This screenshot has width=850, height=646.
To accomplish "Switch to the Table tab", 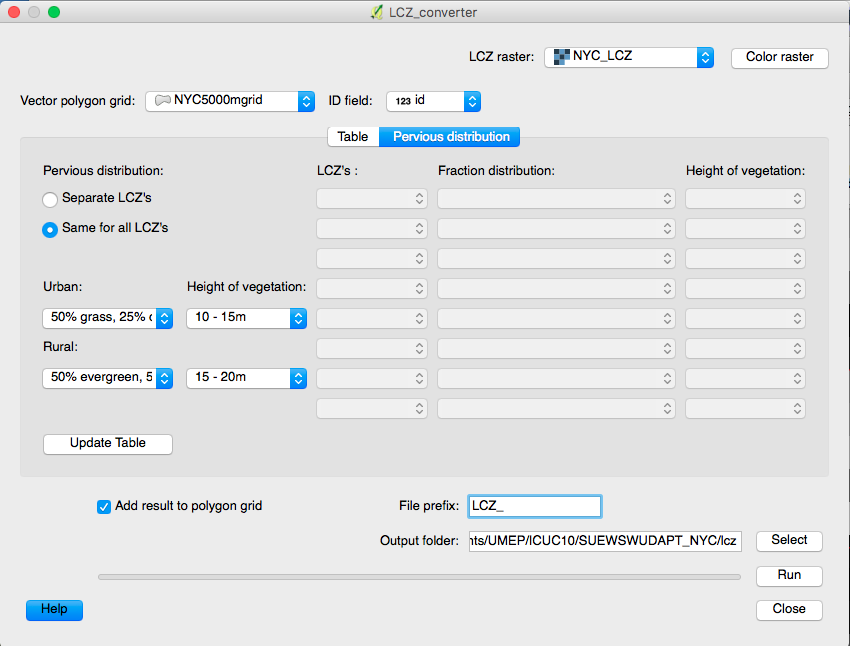I will click(x=353, y=137).
